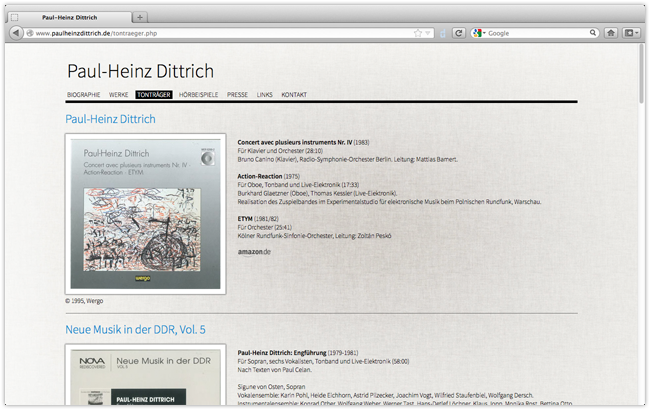Open the bookmarks menu button
The width and height of the screenshot is (650, 410).
pyautogui.click(x=631, y=33)
